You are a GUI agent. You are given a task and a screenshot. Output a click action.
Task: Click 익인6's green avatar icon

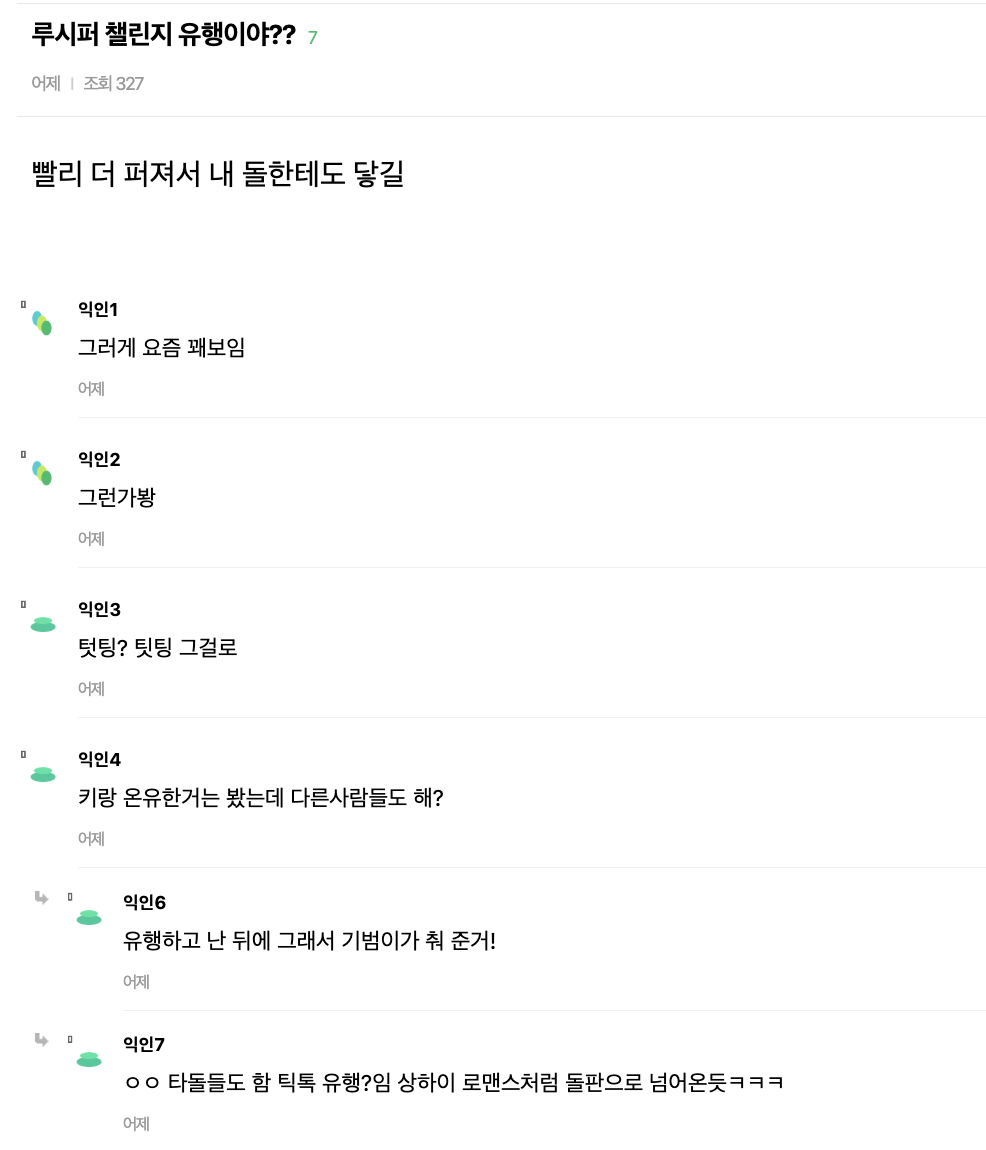[89, 917]
